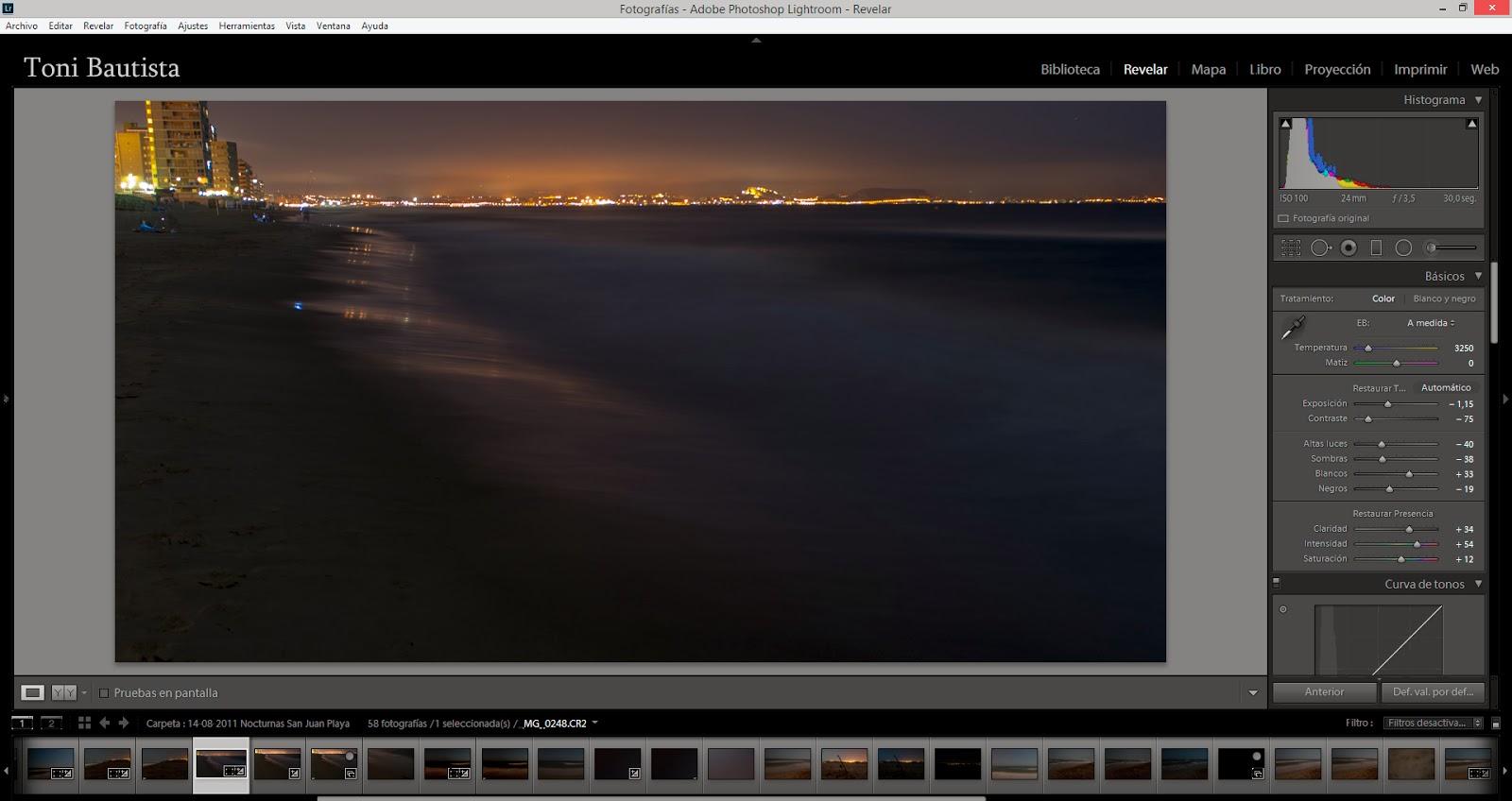Set treatment to Color
This screenshot has width=1512, height=801.
pos(1383,298)
